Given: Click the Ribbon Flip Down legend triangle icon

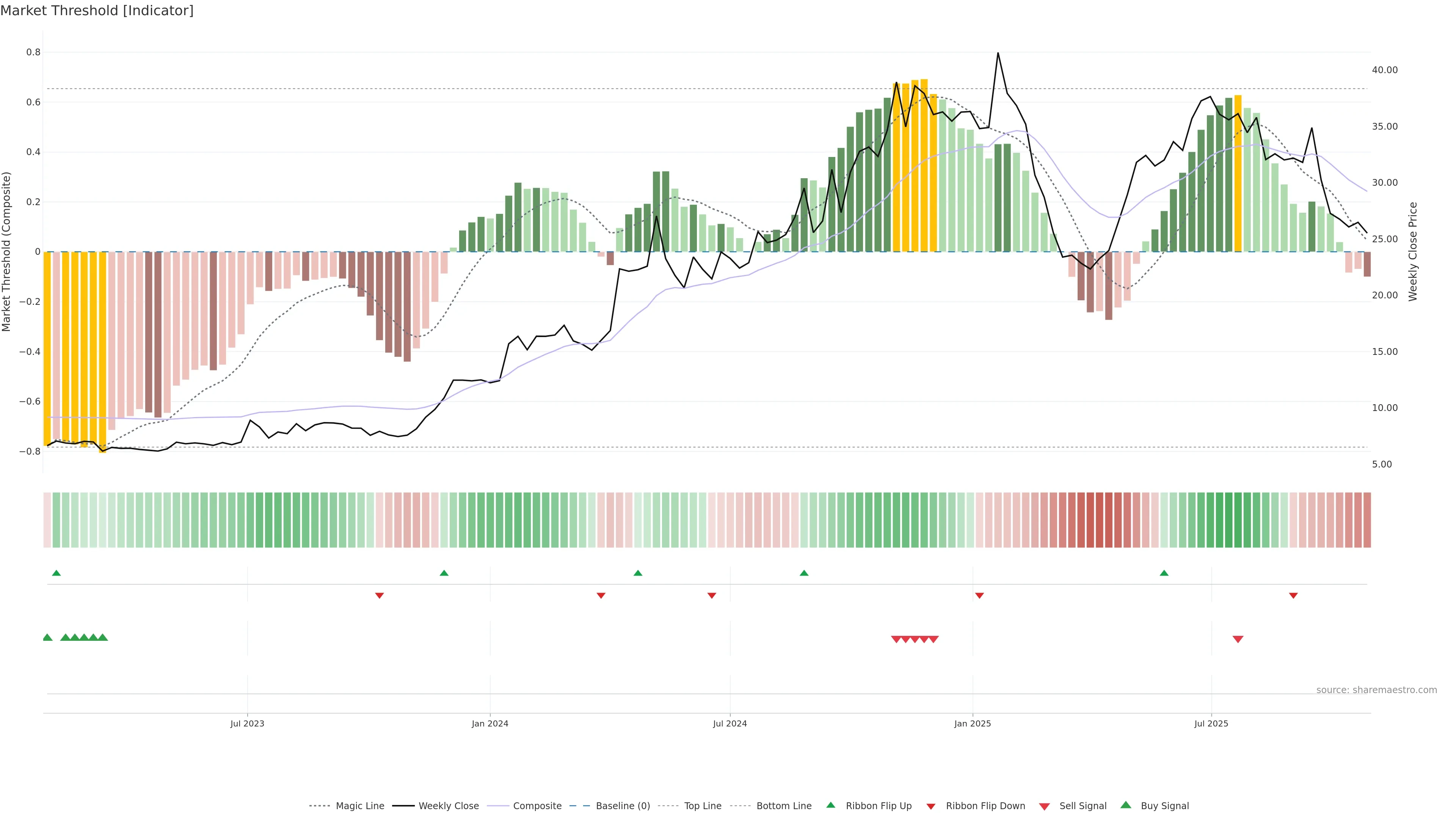Looking at the screenshot, I should (930, 806).
